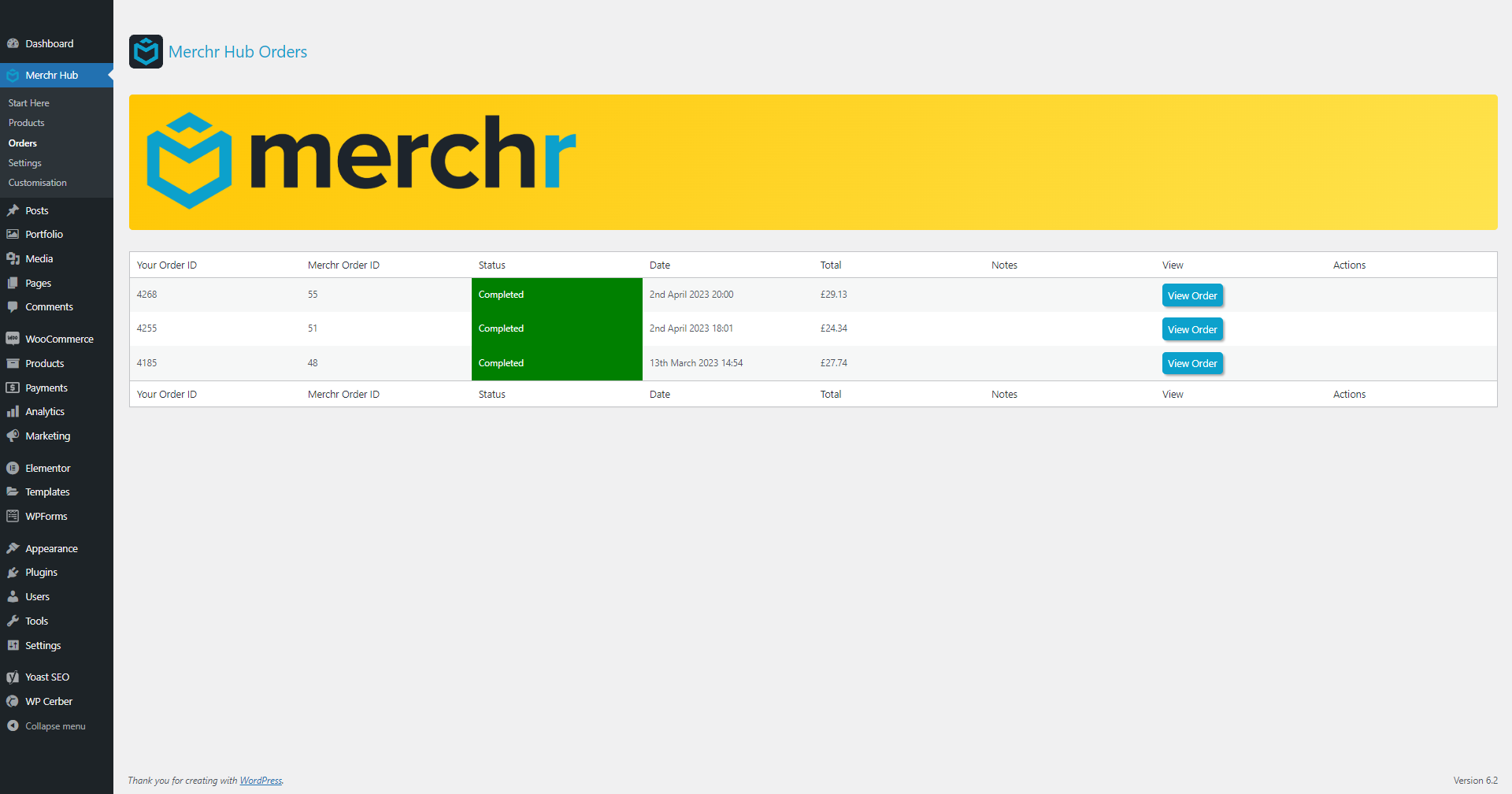
Task: Select the Orders submenu item
Action: coord(23,143)
